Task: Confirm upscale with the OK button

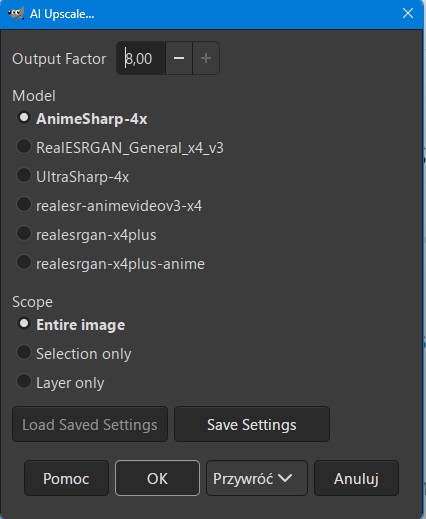Action: coord(157,478)
